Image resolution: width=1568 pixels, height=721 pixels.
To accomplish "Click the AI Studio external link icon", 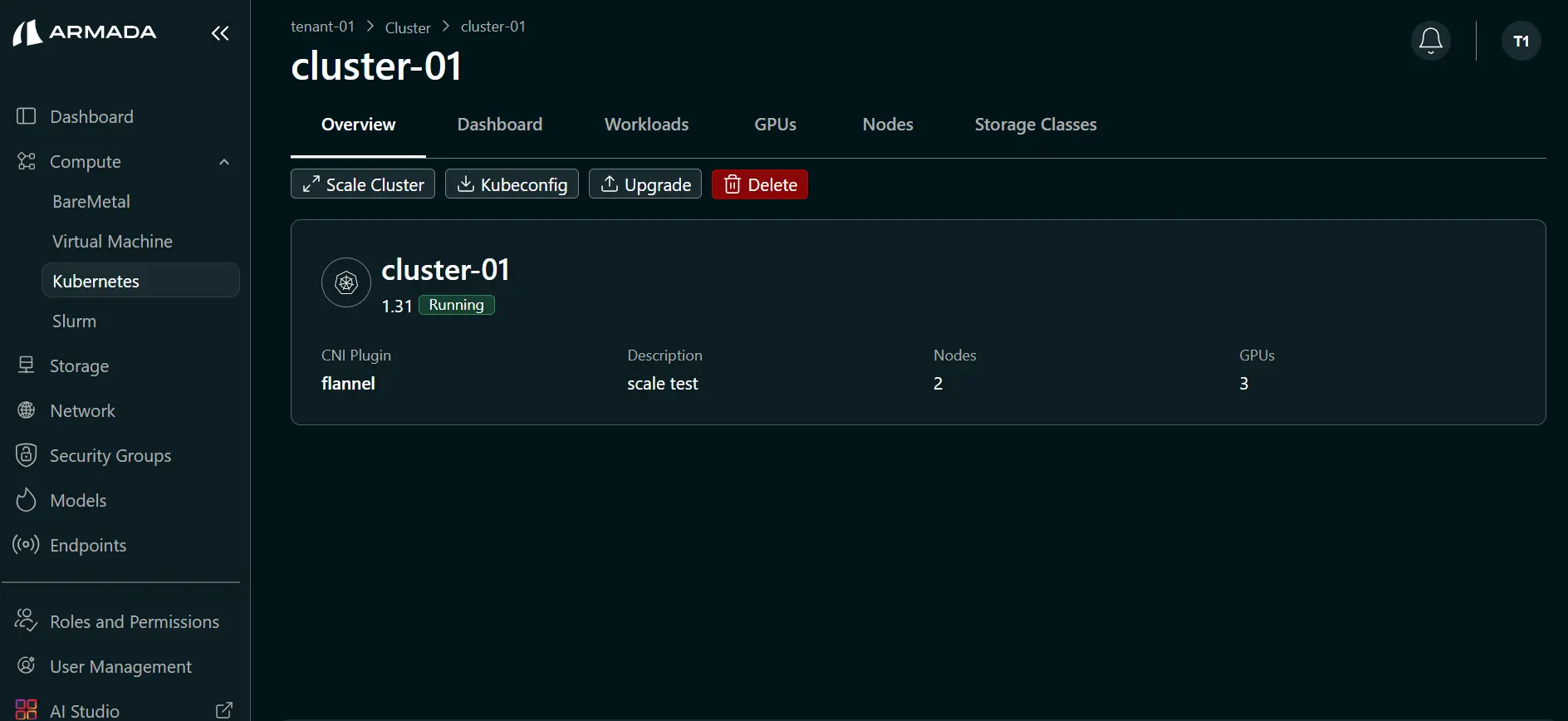I will (x=224, y=710).
